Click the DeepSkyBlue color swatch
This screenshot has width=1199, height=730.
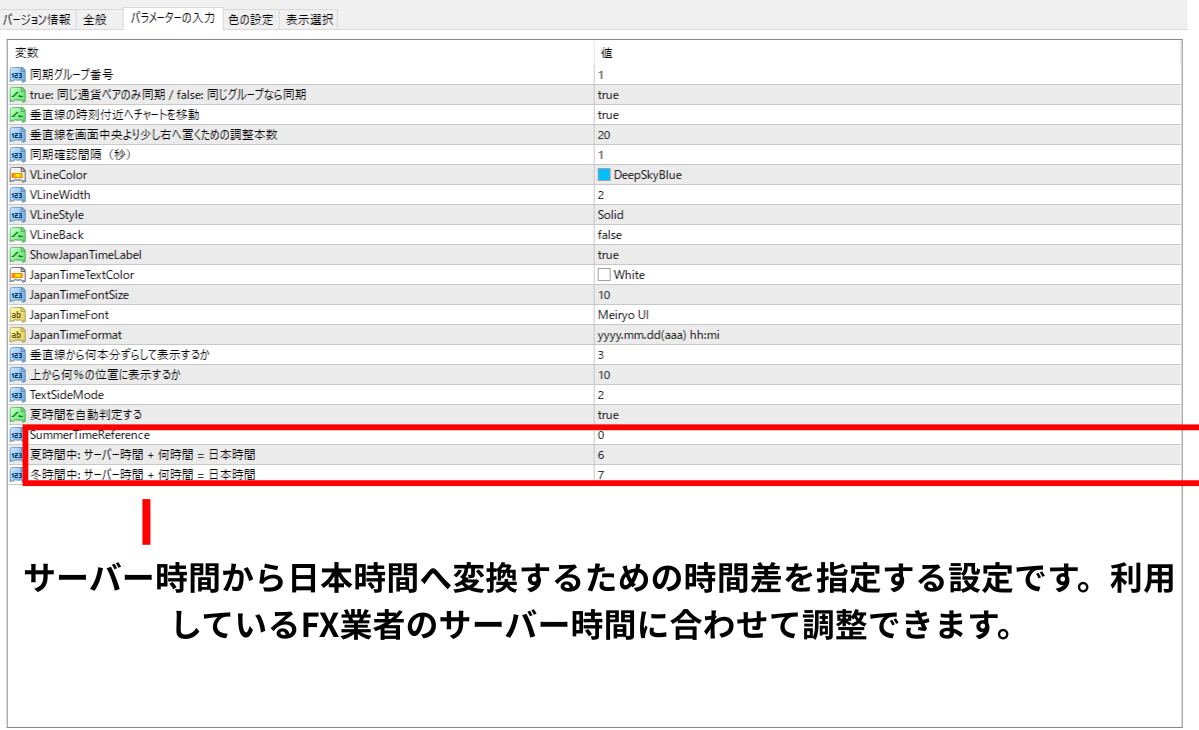click(604, 175)
